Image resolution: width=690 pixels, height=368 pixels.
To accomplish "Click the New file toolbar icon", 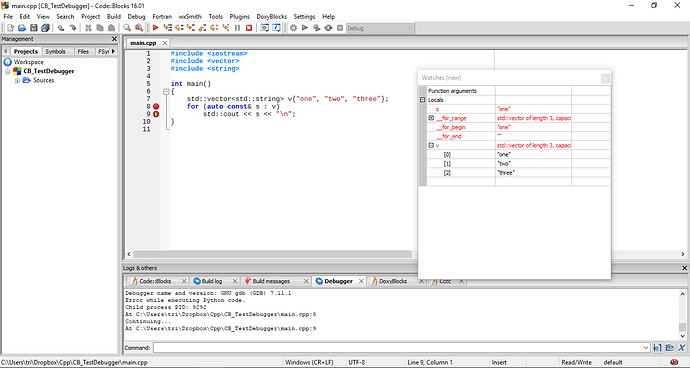I will 11,28.
